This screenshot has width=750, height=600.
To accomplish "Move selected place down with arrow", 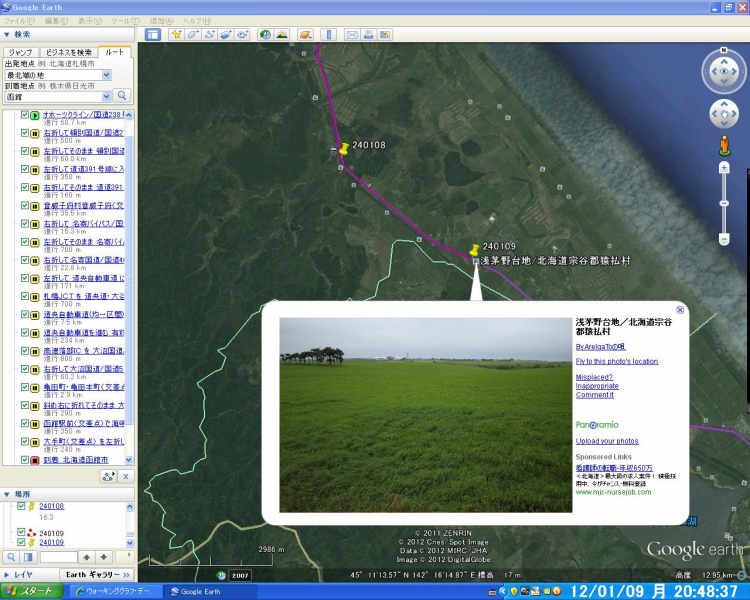I will pyautogui.click(x=104, y=557).
